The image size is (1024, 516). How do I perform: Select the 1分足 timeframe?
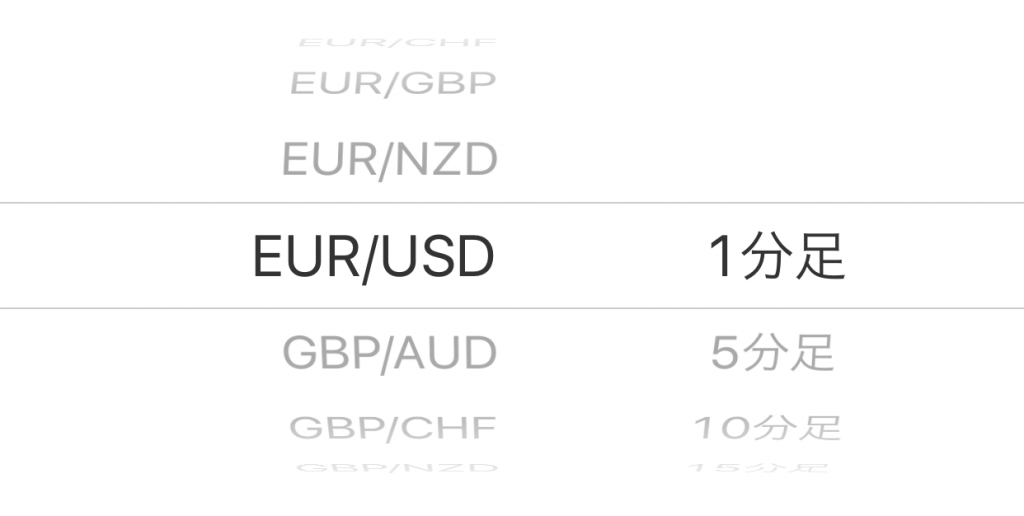[776, 257]
